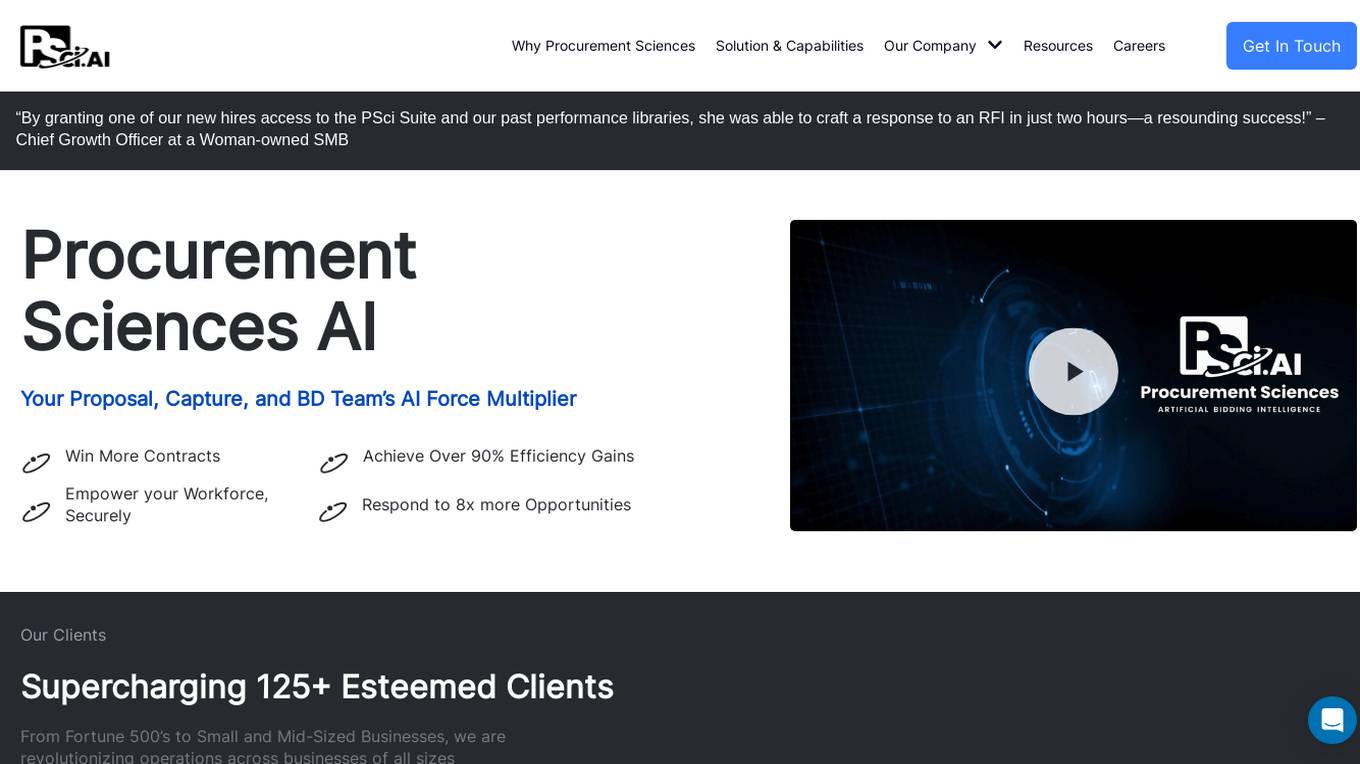
Task: Open the Our Company menu
Action: click(930, 46)
